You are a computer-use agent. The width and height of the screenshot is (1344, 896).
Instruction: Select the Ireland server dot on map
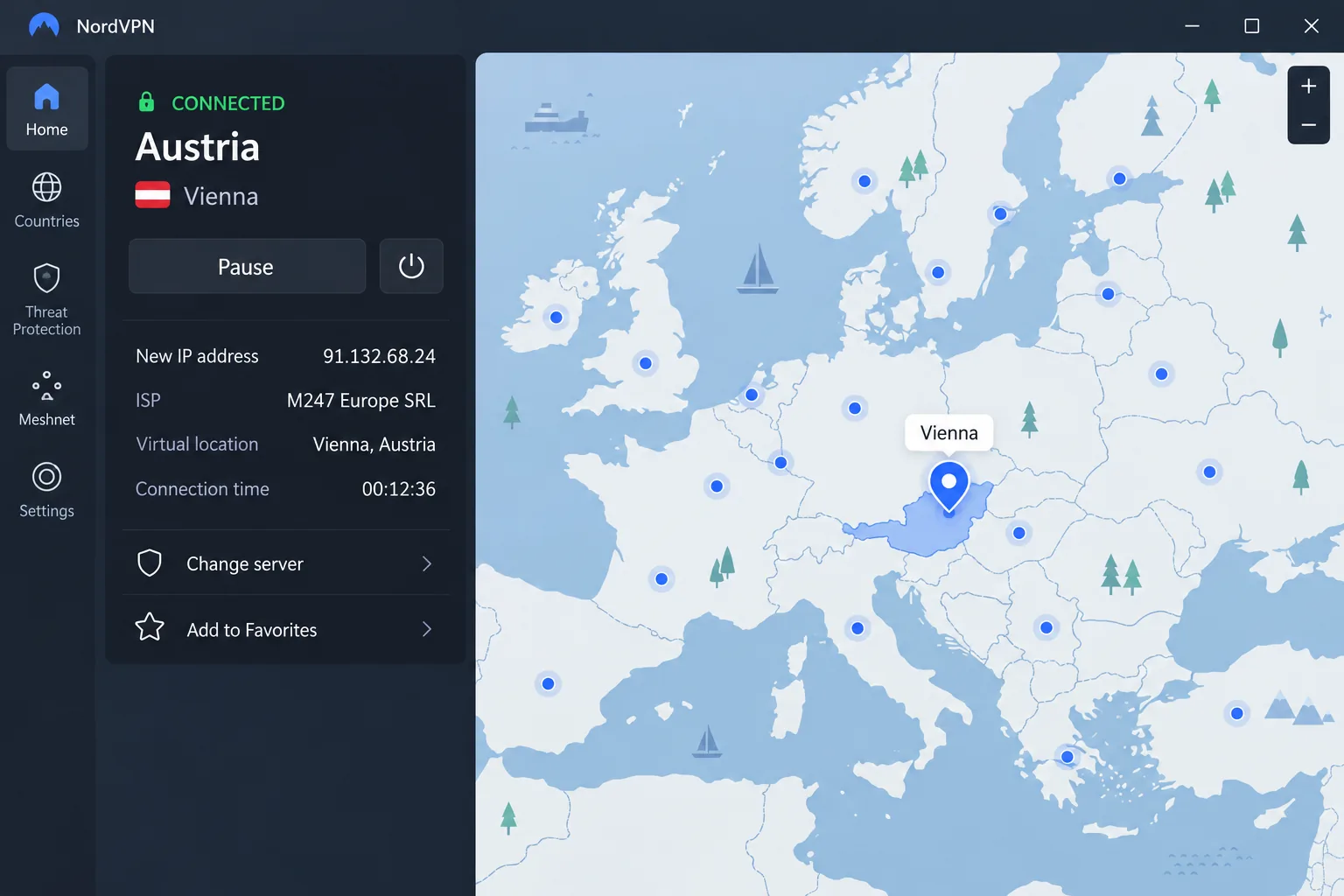[556, 317]
